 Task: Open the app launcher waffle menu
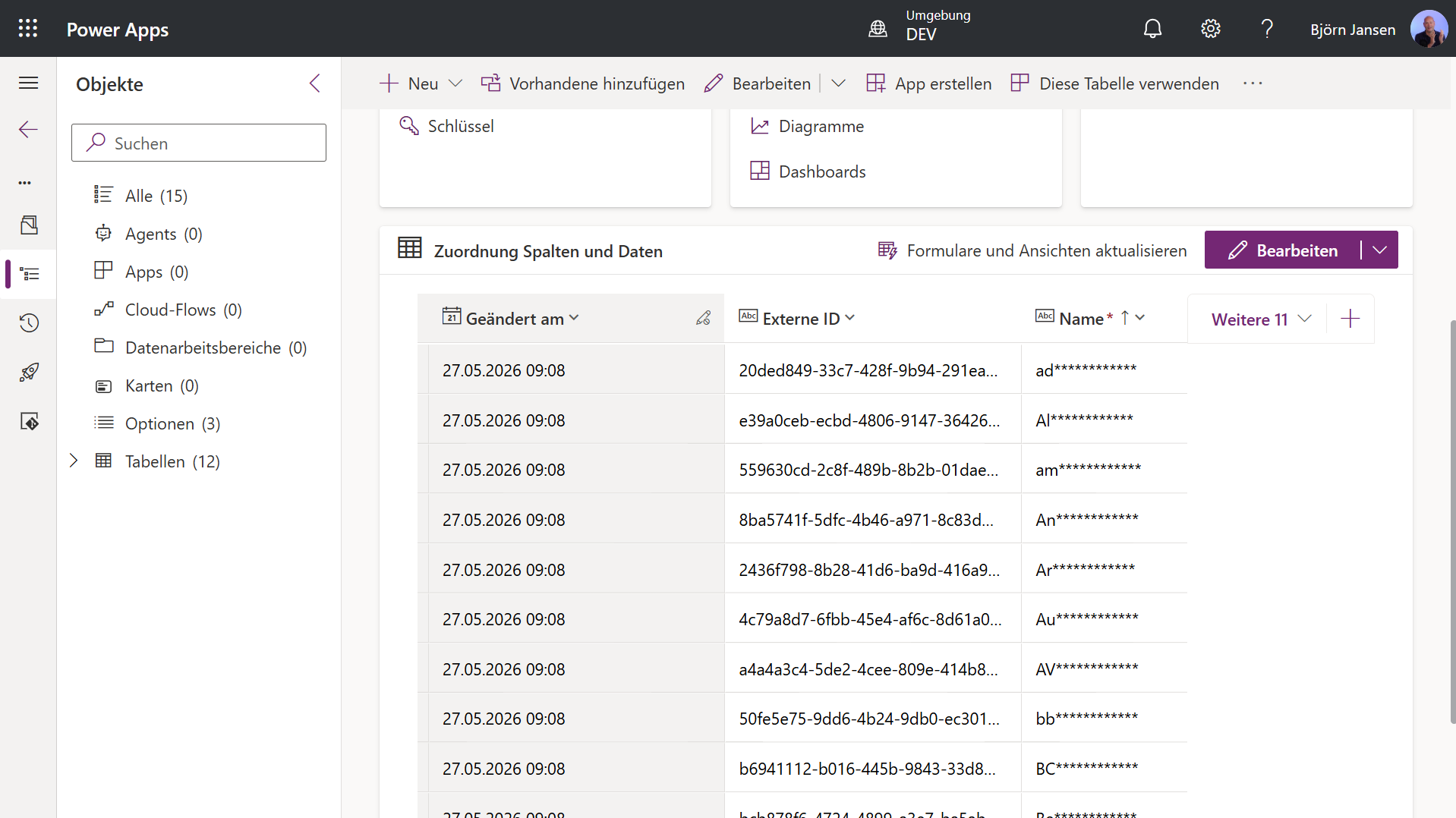coord(28,29)
